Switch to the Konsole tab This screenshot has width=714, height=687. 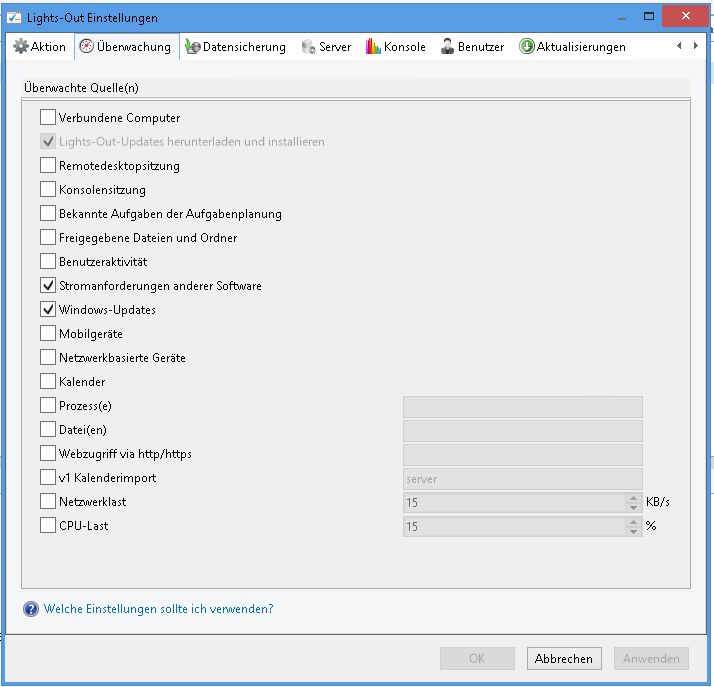[x=404, y=47]
